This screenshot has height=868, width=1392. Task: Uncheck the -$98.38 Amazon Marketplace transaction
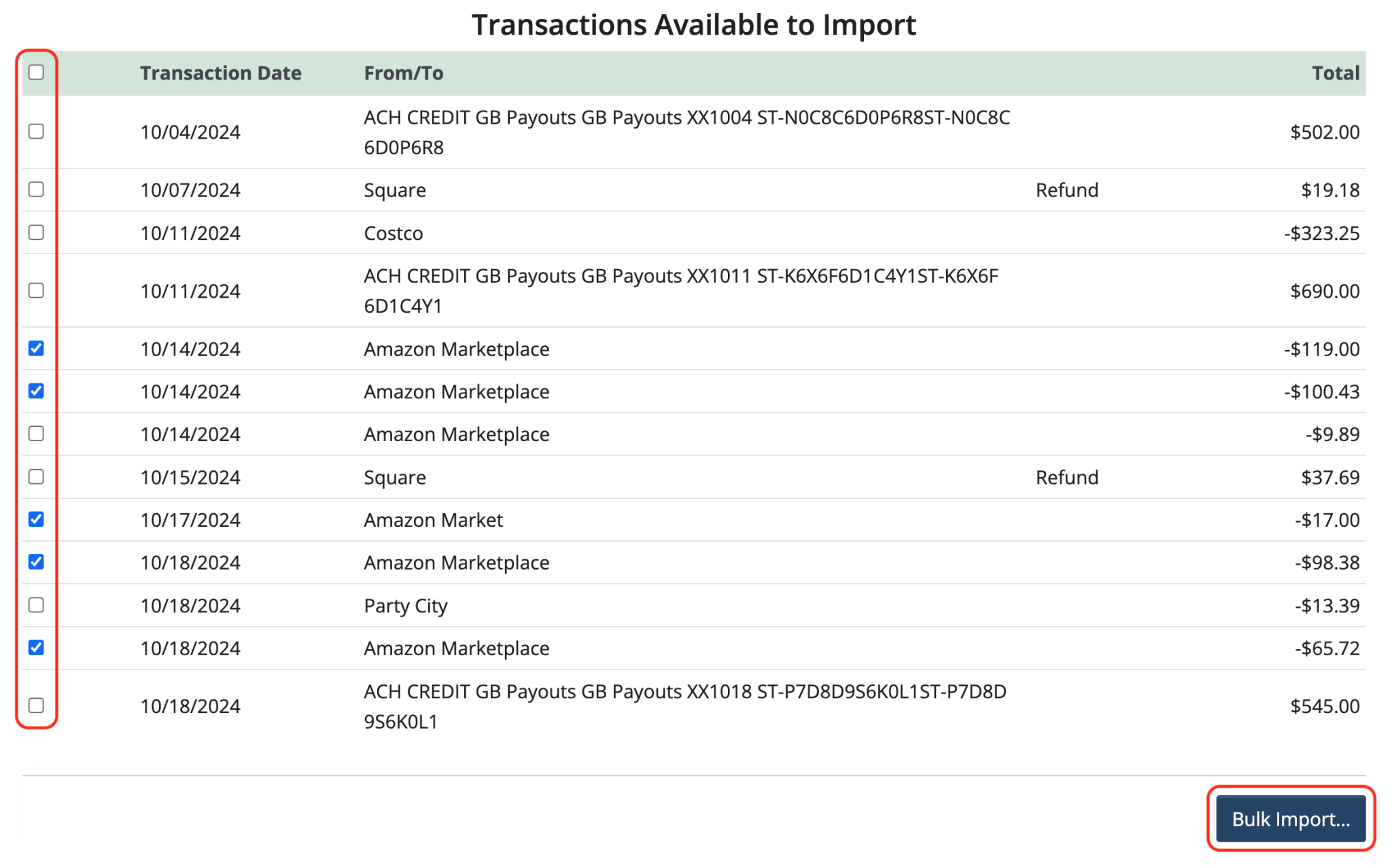click(x=36, y=562)
